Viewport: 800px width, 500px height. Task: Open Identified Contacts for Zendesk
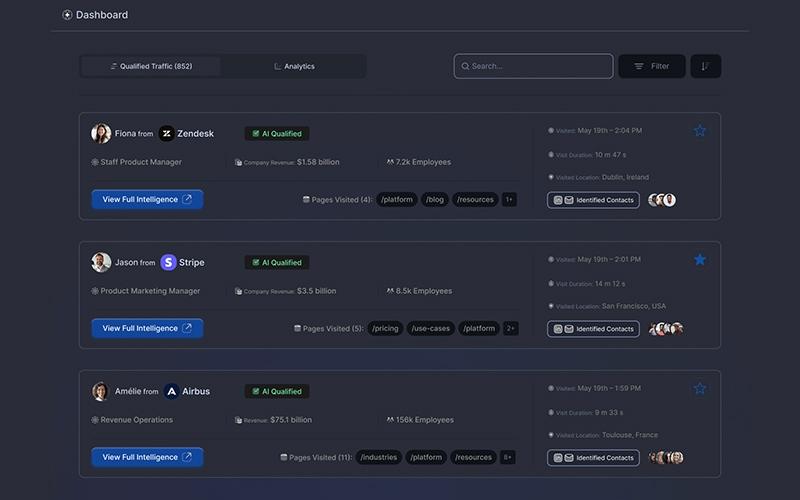[x=593, y=200]
